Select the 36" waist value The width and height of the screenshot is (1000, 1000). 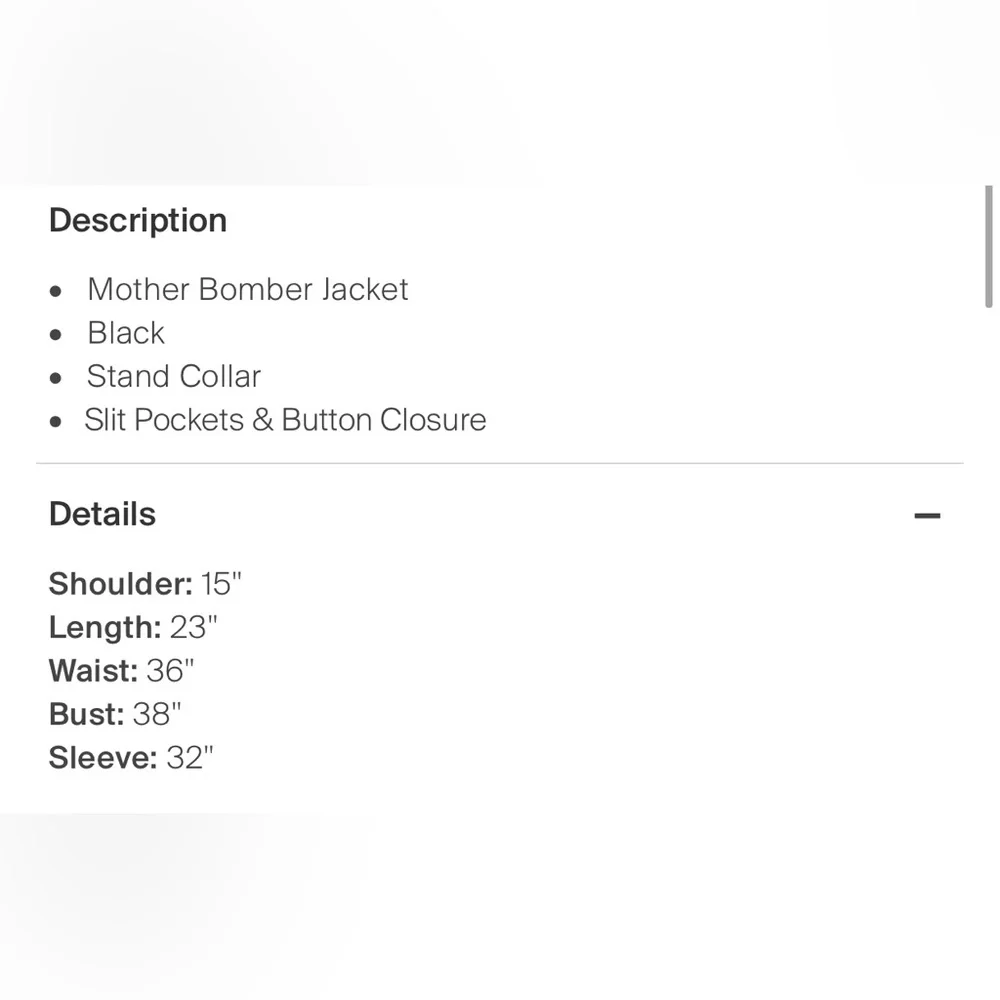tap(171, 671)
